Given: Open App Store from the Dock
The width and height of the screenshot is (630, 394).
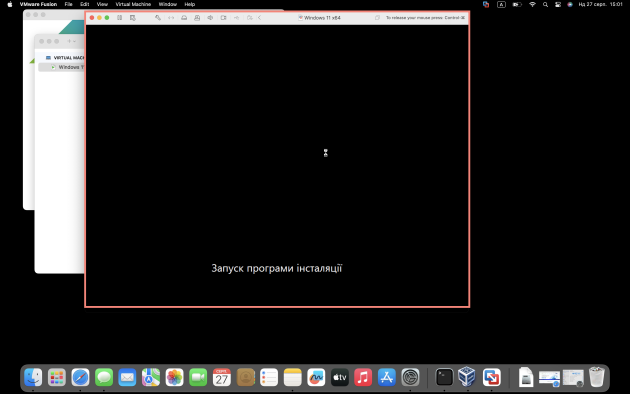Looking at the screenshot, I should [387, 377].
